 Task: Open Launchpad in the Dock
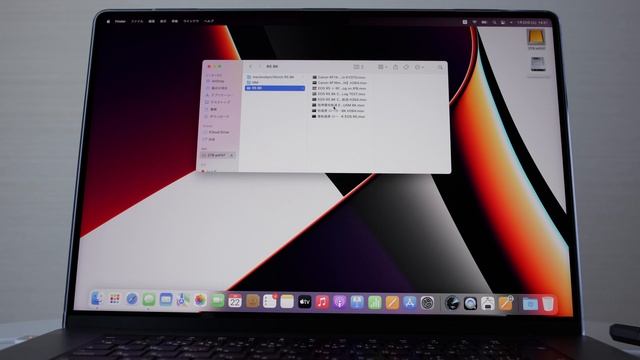tap(115, 299)
